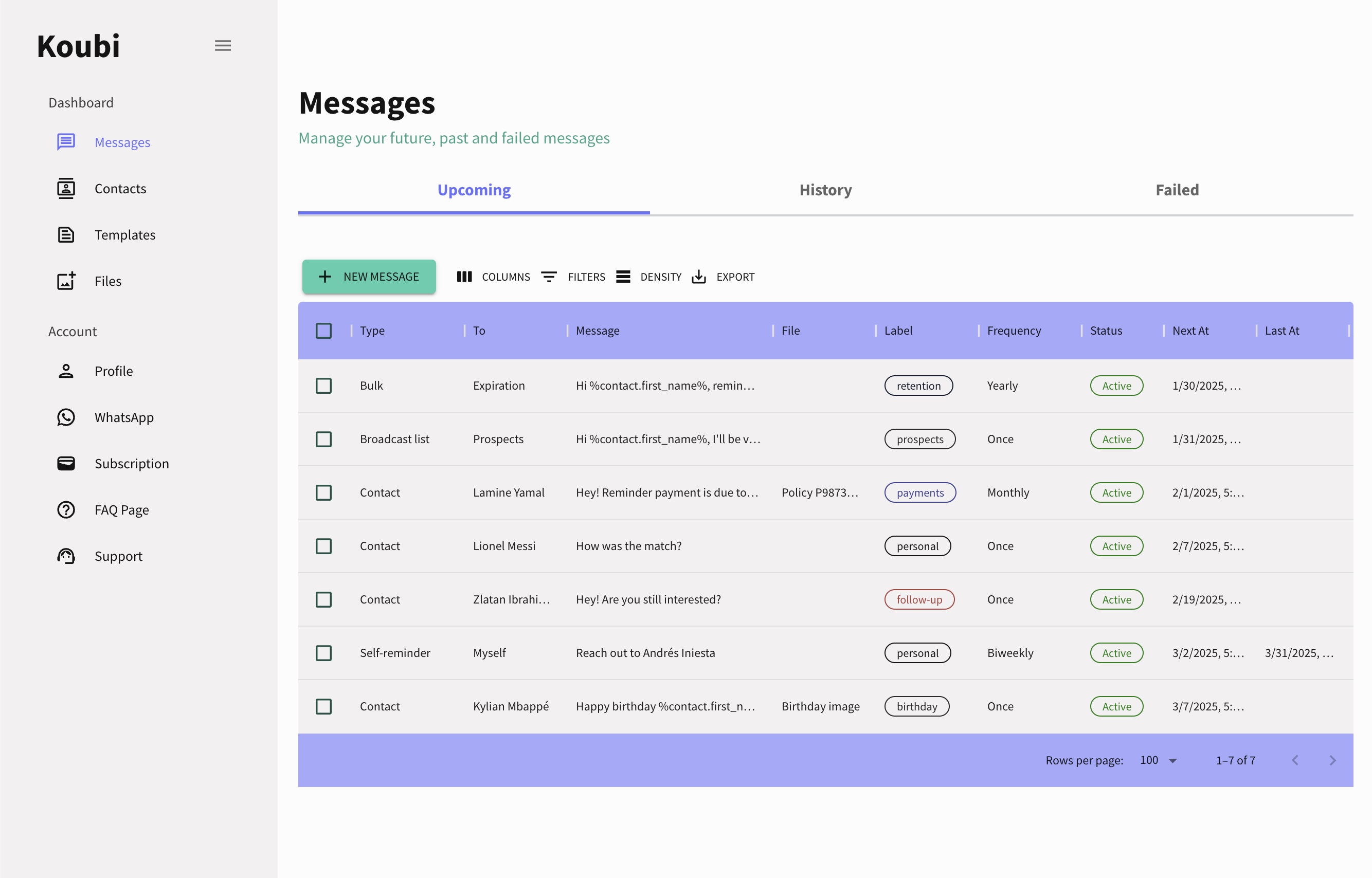This screenshot has width=1372, height=878.
Task: Switch to the History tab
Action: [825, 190]
